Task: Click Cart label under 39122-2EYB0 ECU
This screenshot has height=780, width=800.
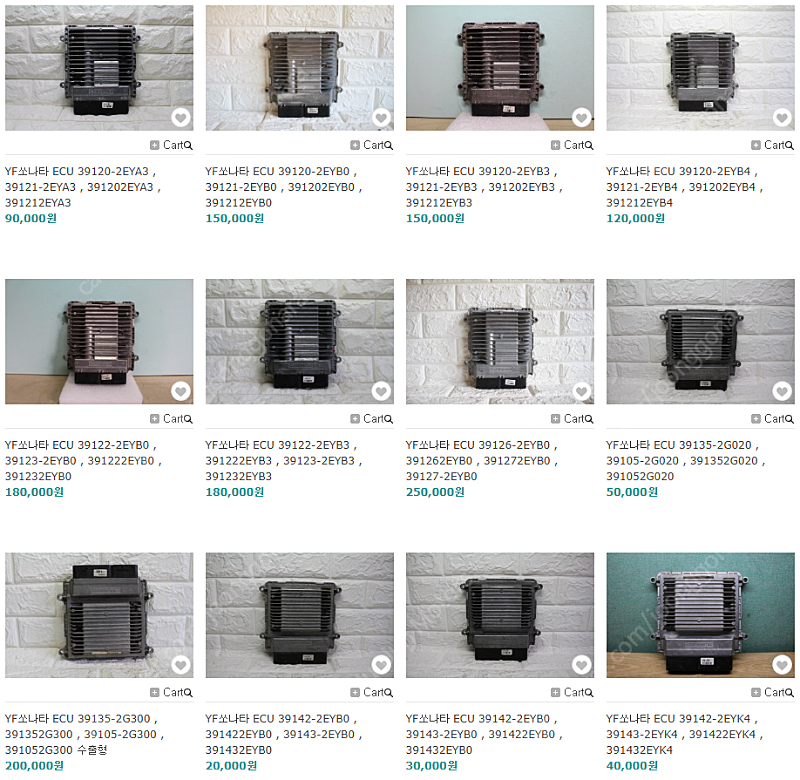Action: 173,419
